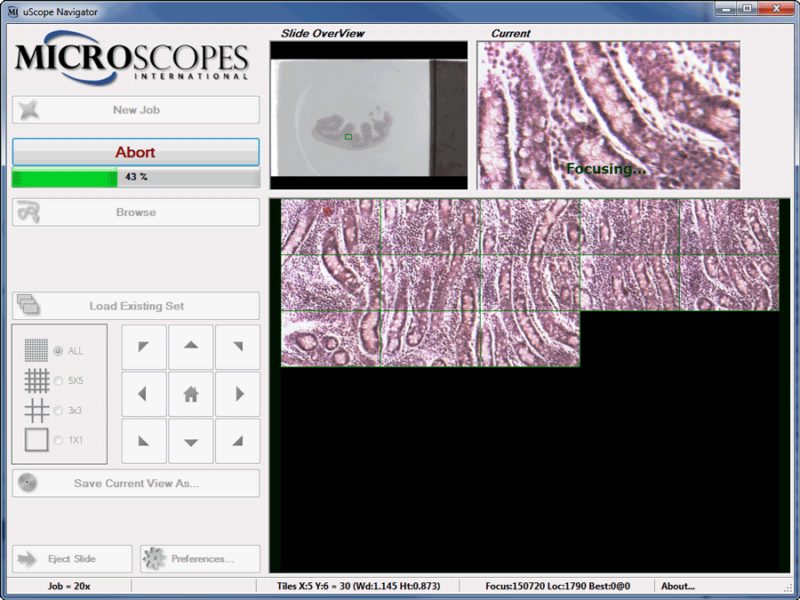Select the ALL tiles radio button

click(x=58, y=351)
